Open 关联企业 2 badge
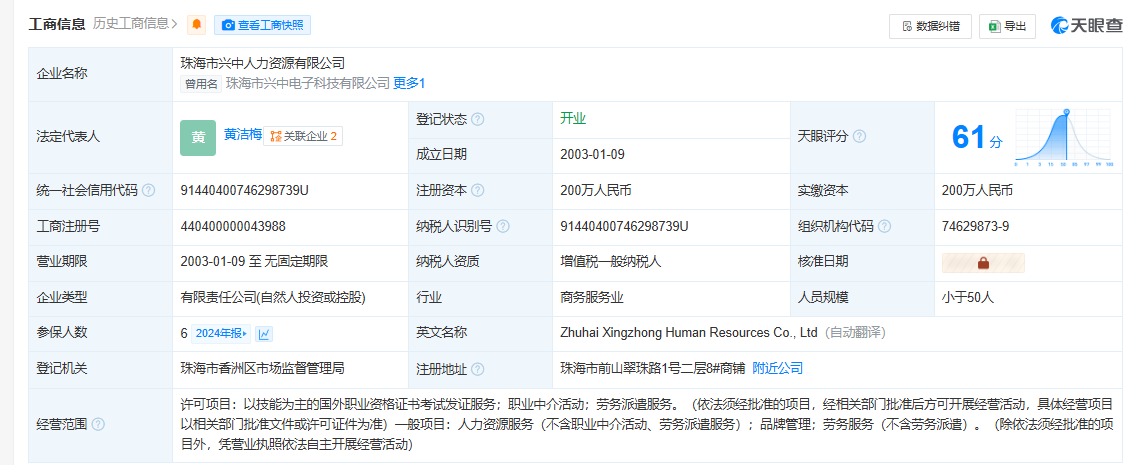Image resolution: width=1131 pixels, height=465 pixels. 303,136
